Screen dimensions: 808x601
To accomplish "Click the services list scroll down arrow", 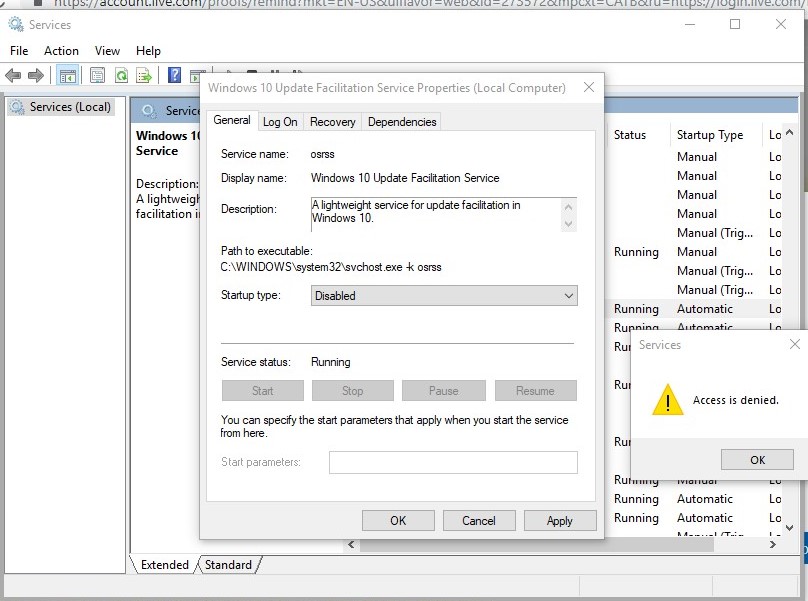I will pyautogui.click(x=789, y=528).
